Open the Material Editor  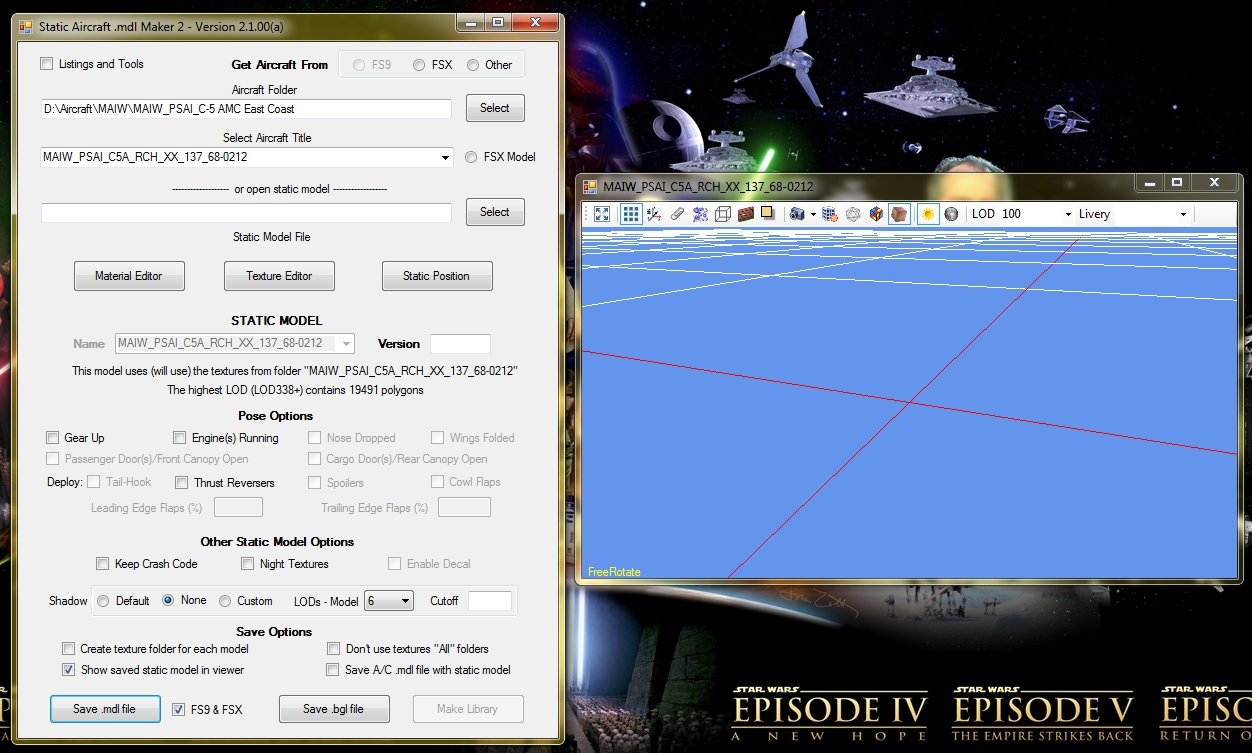pyautogui.click(x=129, y=276)
